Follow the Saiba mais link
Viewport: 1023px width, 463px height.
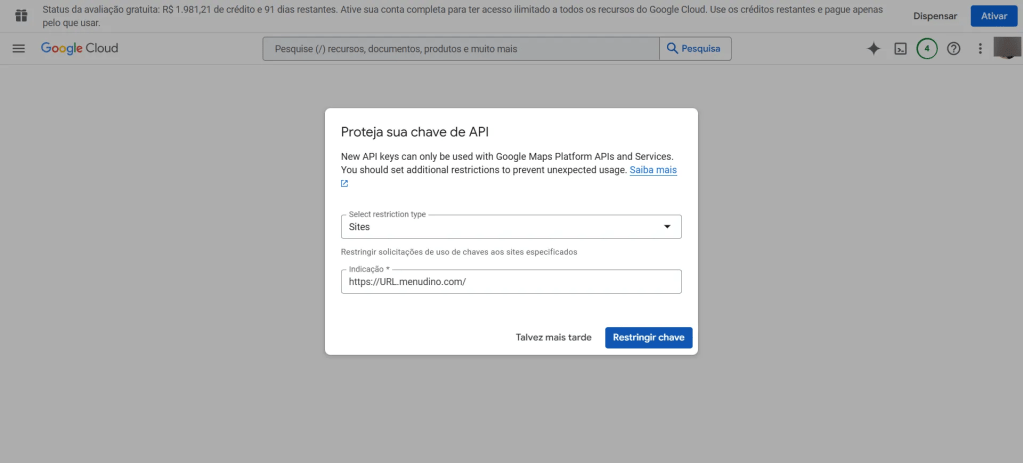tap(653, 170)
